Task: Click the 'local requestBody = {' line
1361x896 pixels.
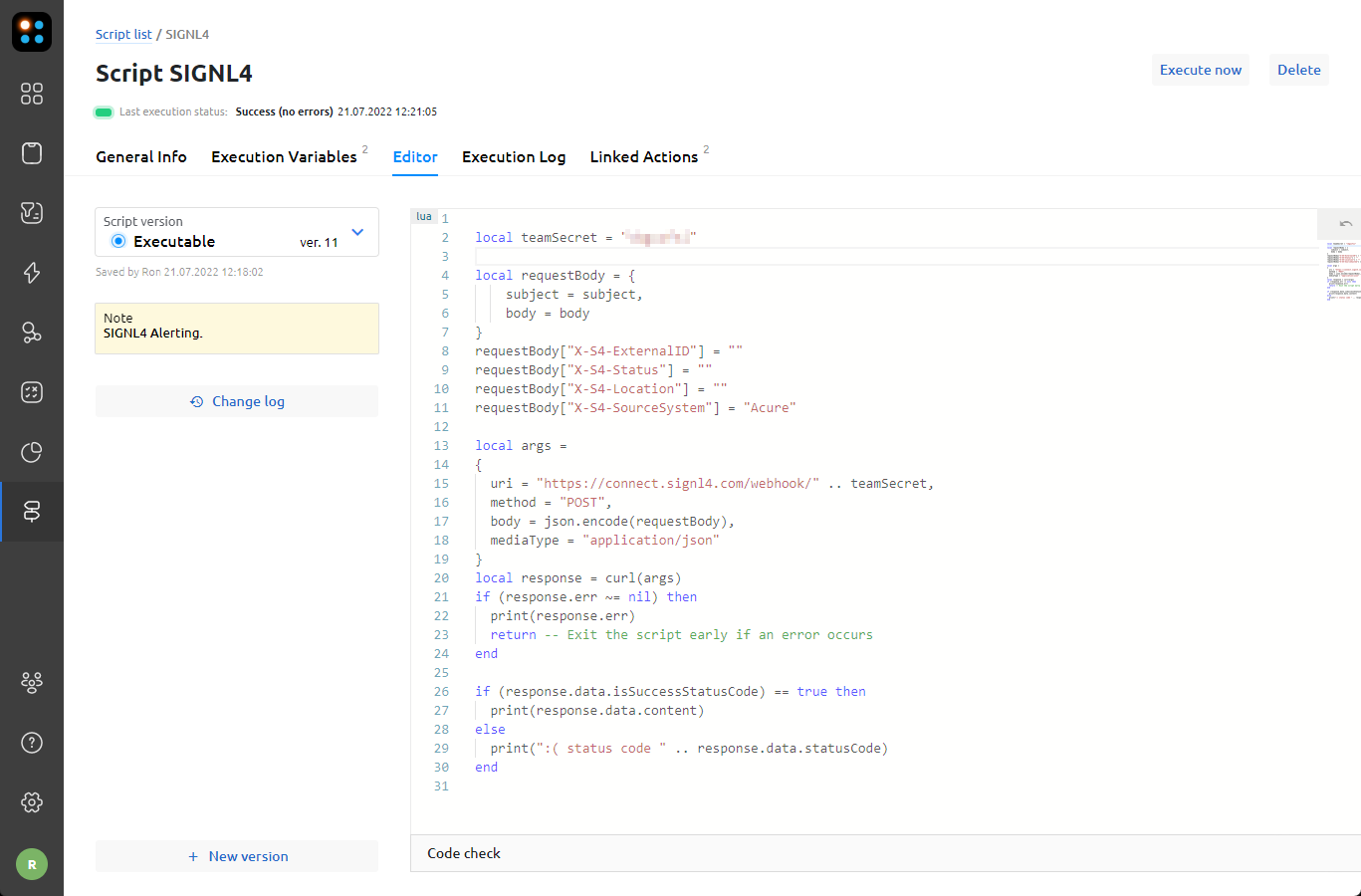Action: (x=555, y=275)
